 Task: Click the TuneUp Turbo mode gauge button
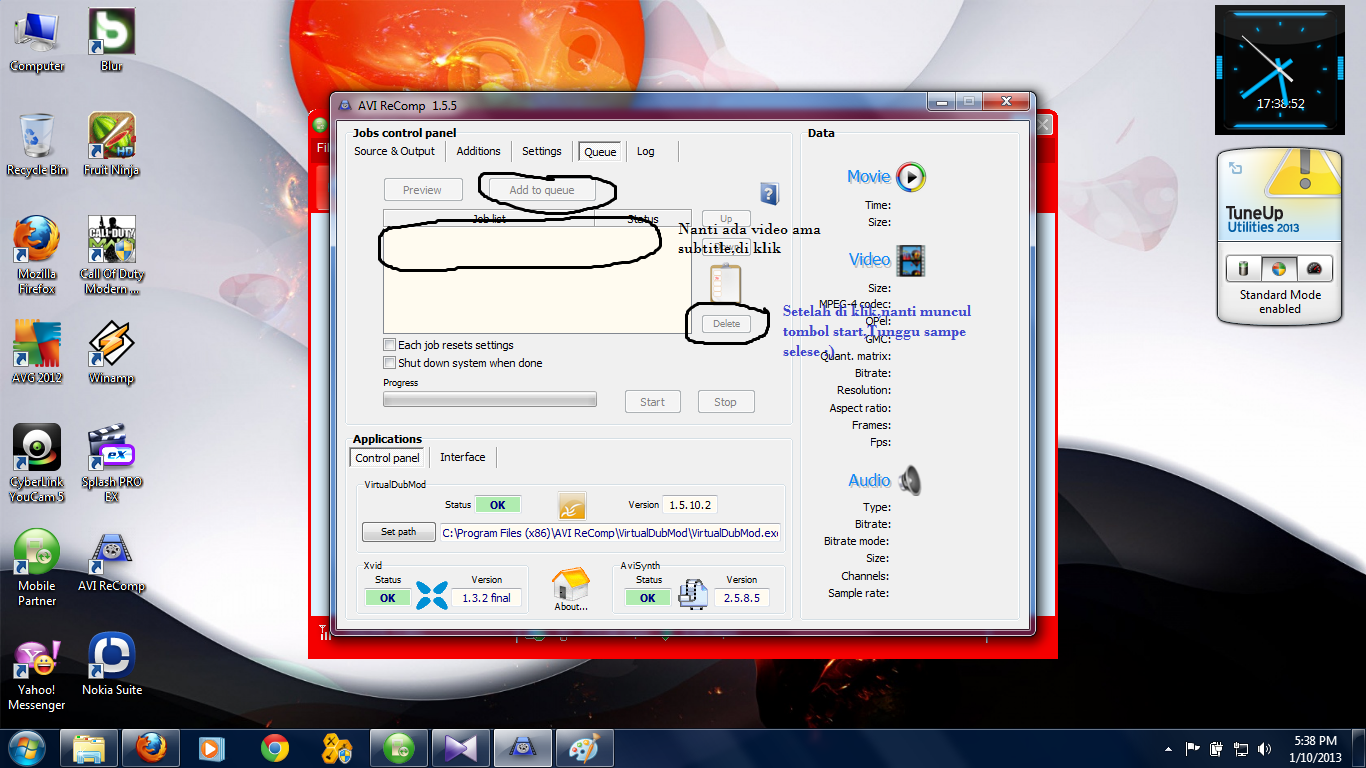pos(1314,269)
